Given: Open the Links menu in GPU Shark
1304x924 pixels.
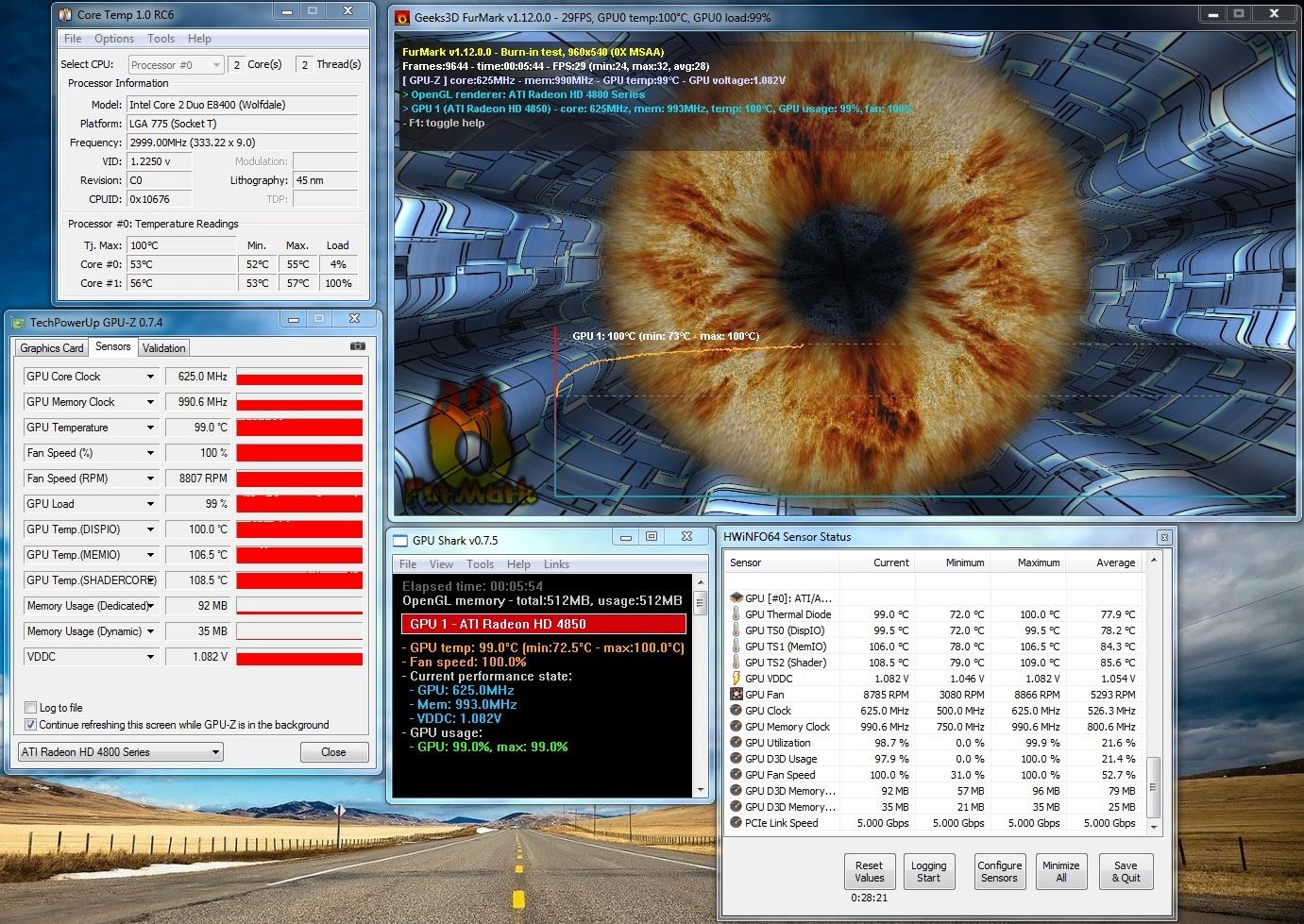Looking at the screenshot, I should point(556,564).
